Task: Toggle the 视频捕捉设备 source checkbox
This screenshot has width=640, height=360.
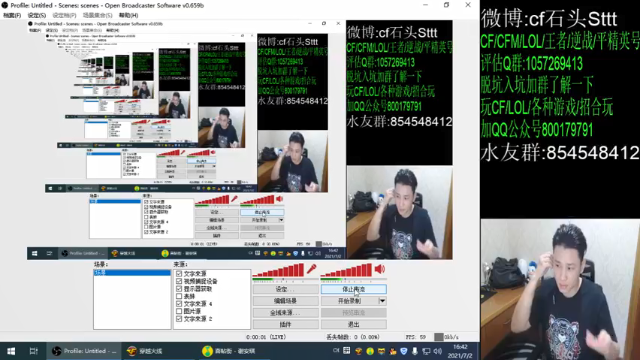Action: (179, 281)
